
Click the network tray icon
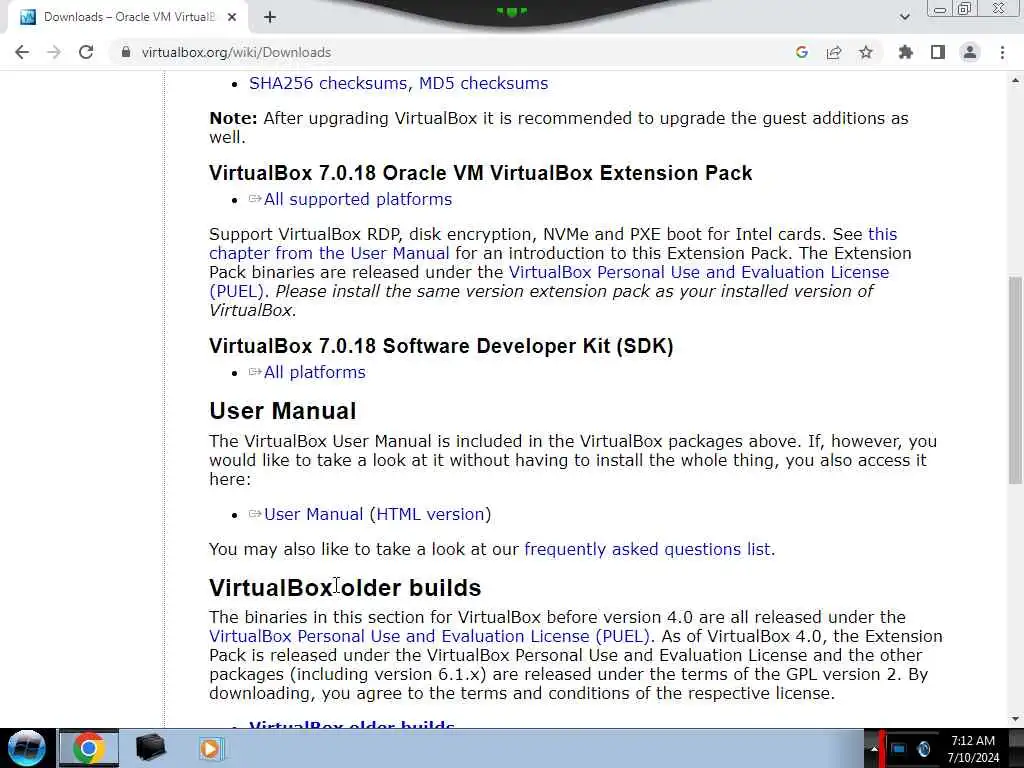(898, 749)
